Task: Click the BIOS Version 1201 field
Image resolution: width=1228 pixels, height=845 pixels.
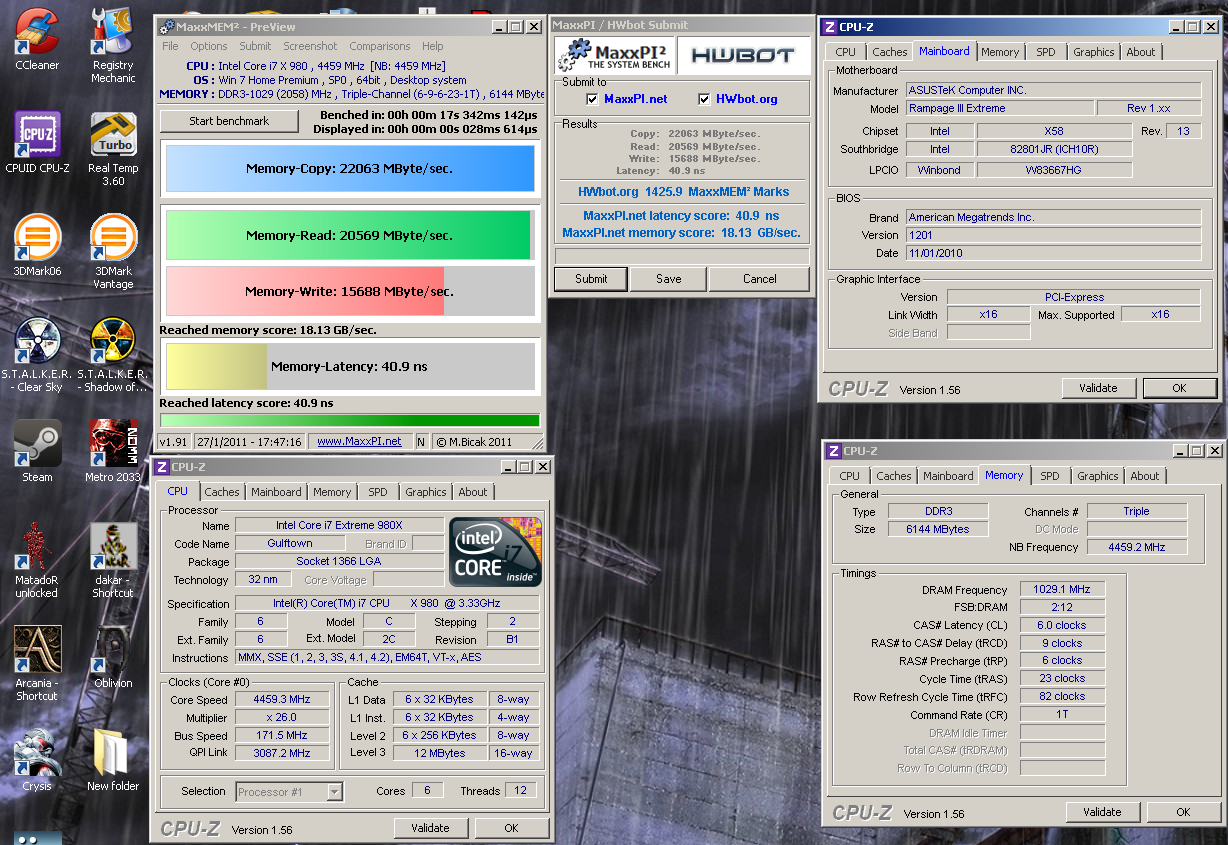Action: [x=1054, y=235]
